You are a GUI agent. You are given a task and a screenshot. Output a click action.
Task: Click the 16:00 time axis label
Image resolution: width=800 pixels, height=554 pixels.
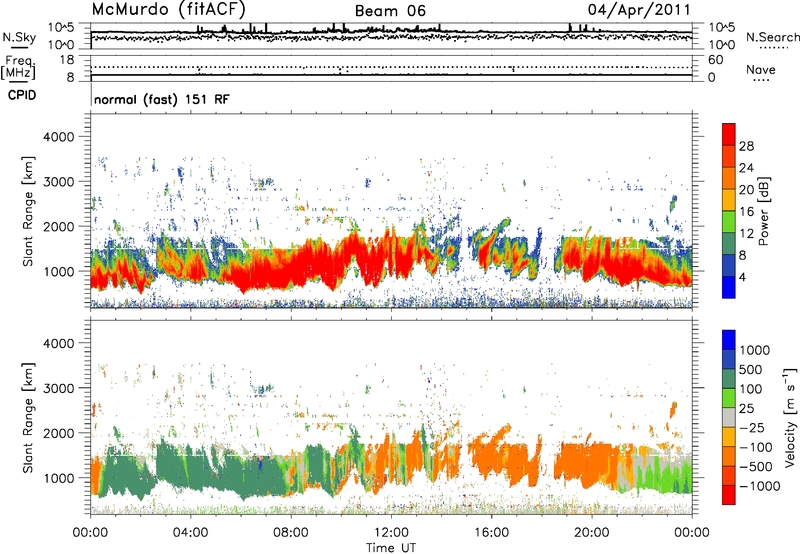[x=491, y=533]
